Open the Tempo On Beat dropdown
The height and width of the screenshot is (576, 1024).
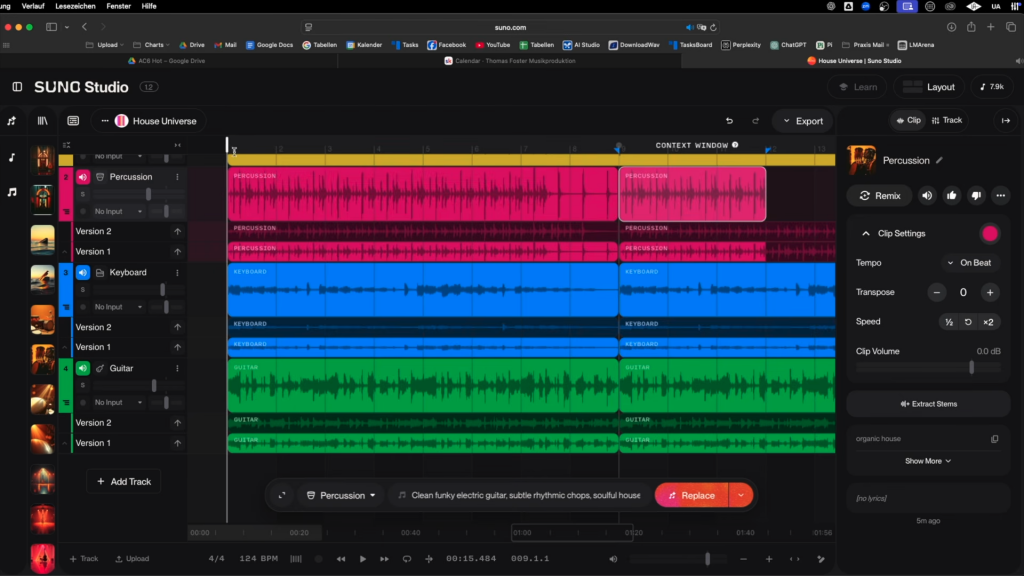click(x=969, y=263)
